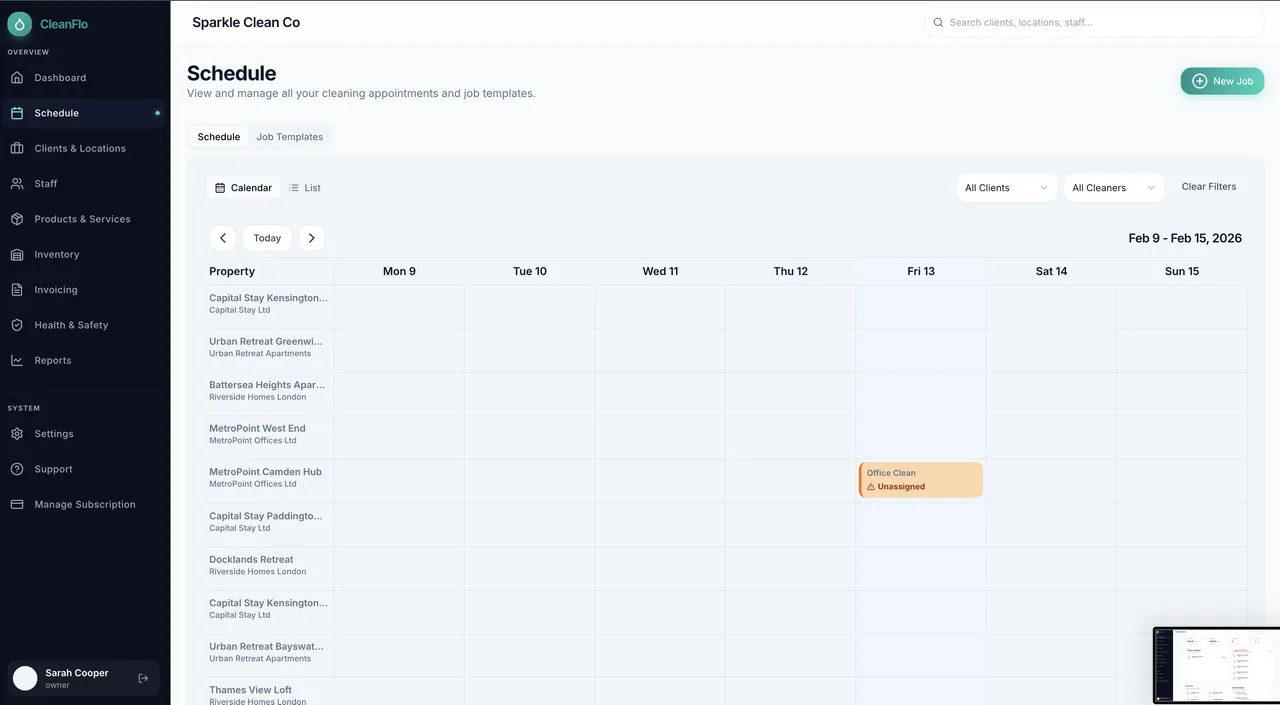Screen dimensions: 1280x705
Task: Expand the All Cleaners filter dropdown
Action: pos(1113,188)
